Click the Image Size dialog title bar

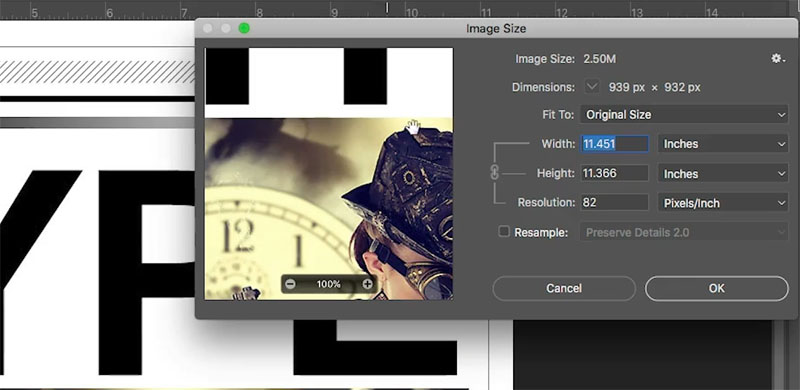(x=496, y=29)
